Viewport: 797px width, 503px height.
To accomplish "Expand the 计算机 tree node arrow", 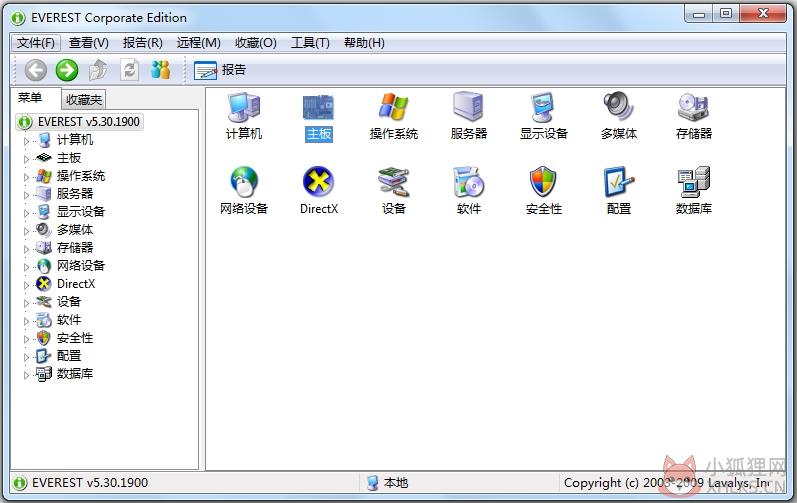I will tap(26, 140).
